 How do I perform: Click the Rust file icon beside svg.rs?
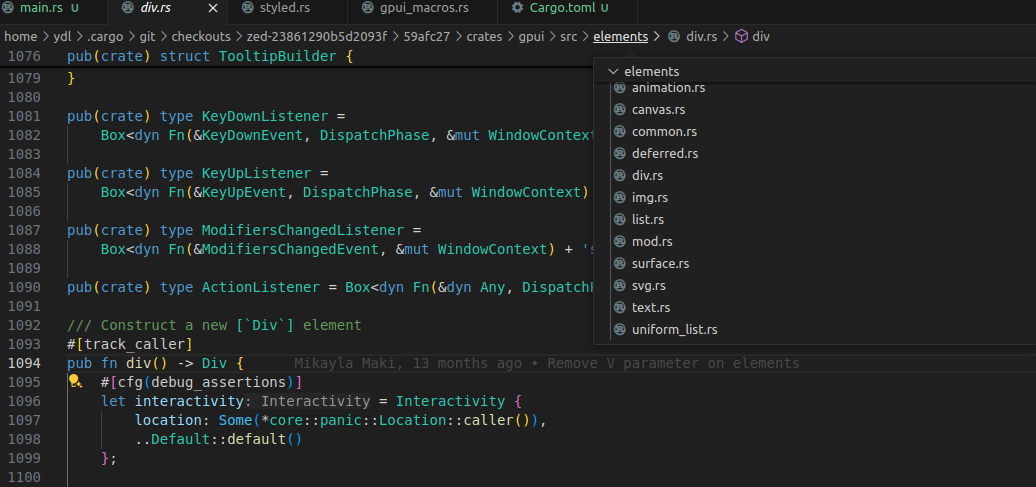tap(619, 286)
